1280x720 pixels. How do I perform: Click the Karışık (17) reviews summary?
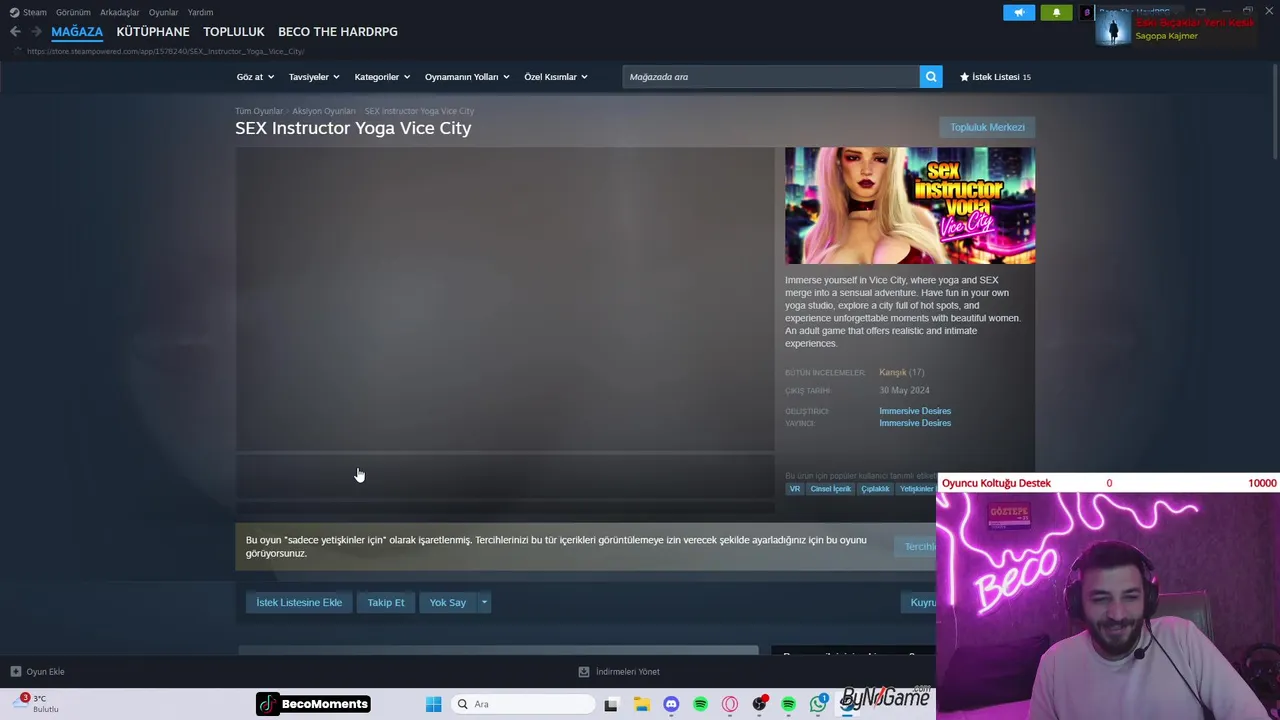click(x=901, y=372)
